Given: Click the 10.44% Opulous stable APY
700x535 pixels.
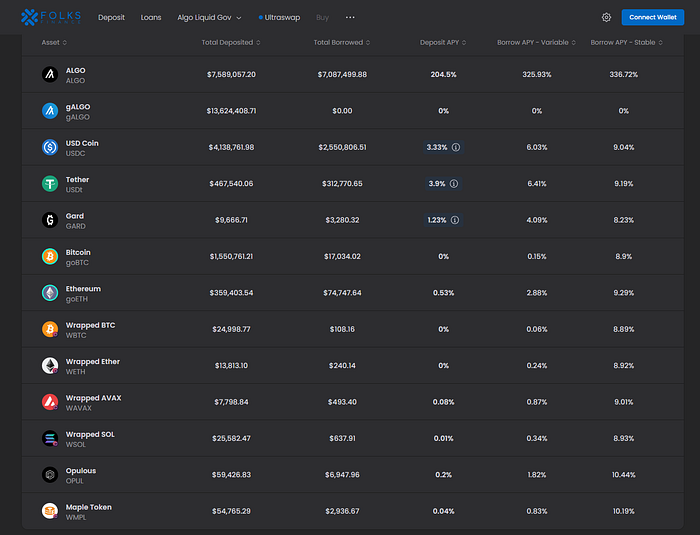Looking at the screenshot, I should pos(624,475).
